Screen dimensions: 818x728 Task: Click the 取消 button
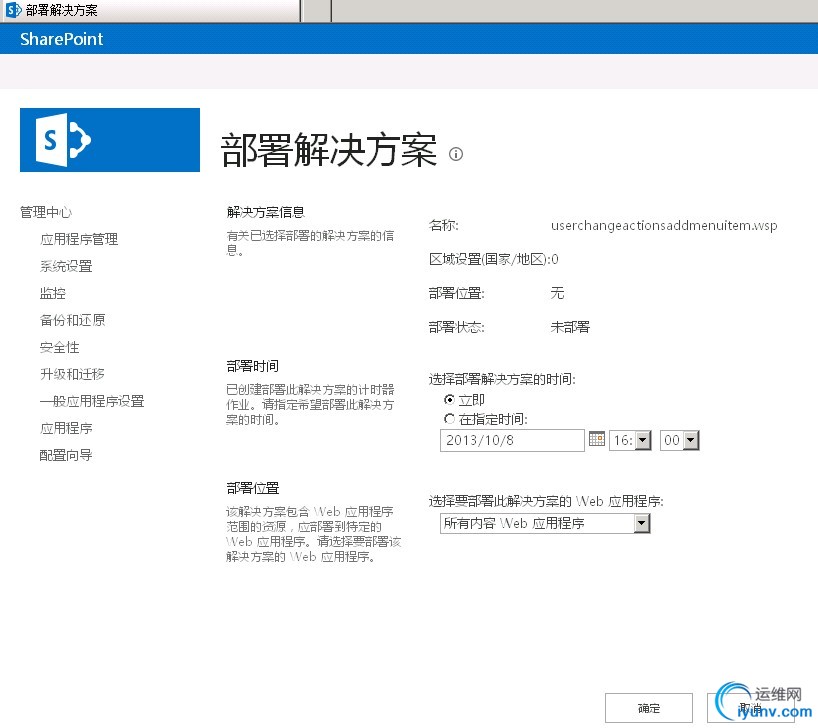[750, 708]
